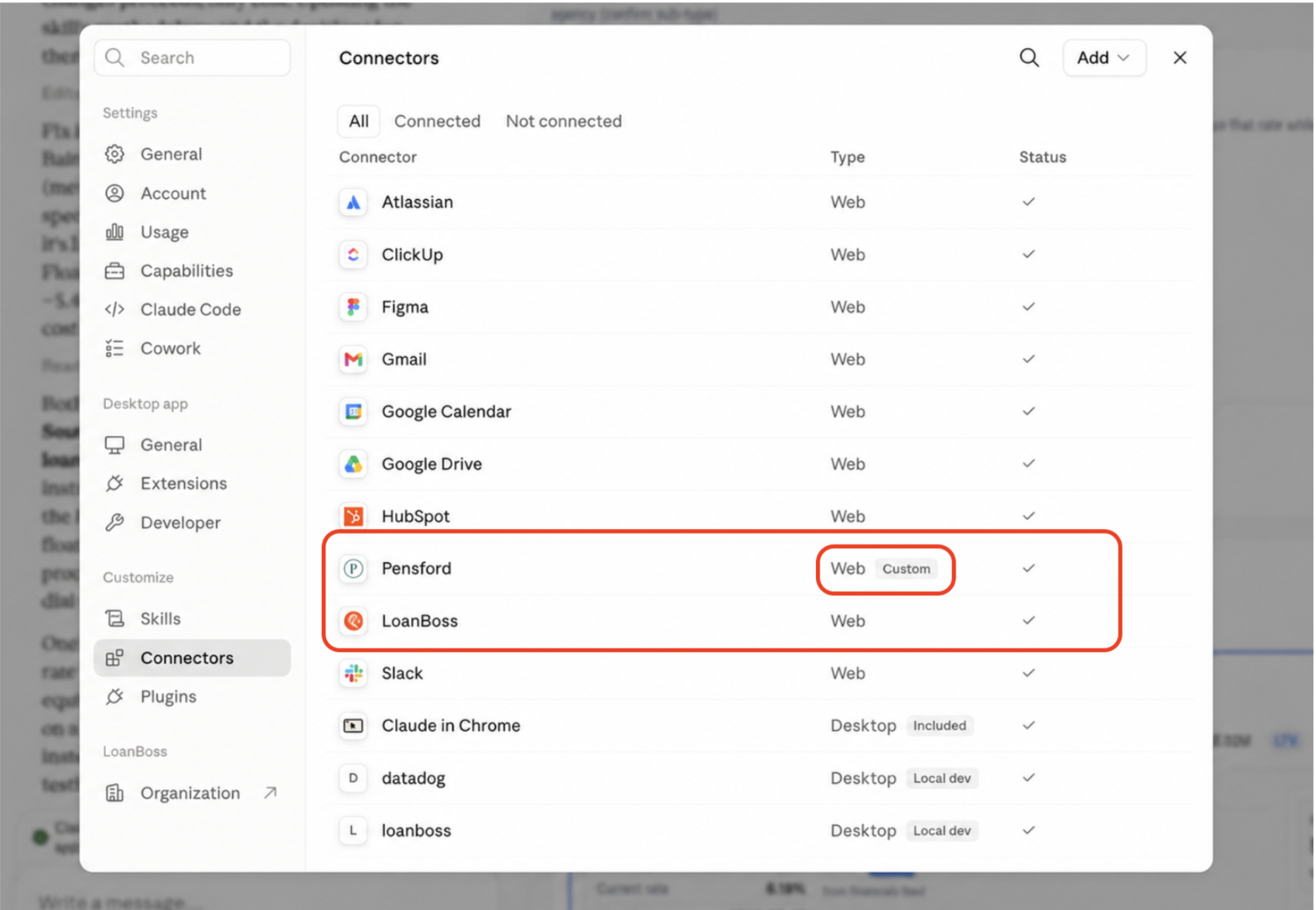This screenshot has width=1316, height=910.
Task: Click the Custom badge on Pensford
Action: 906,569
